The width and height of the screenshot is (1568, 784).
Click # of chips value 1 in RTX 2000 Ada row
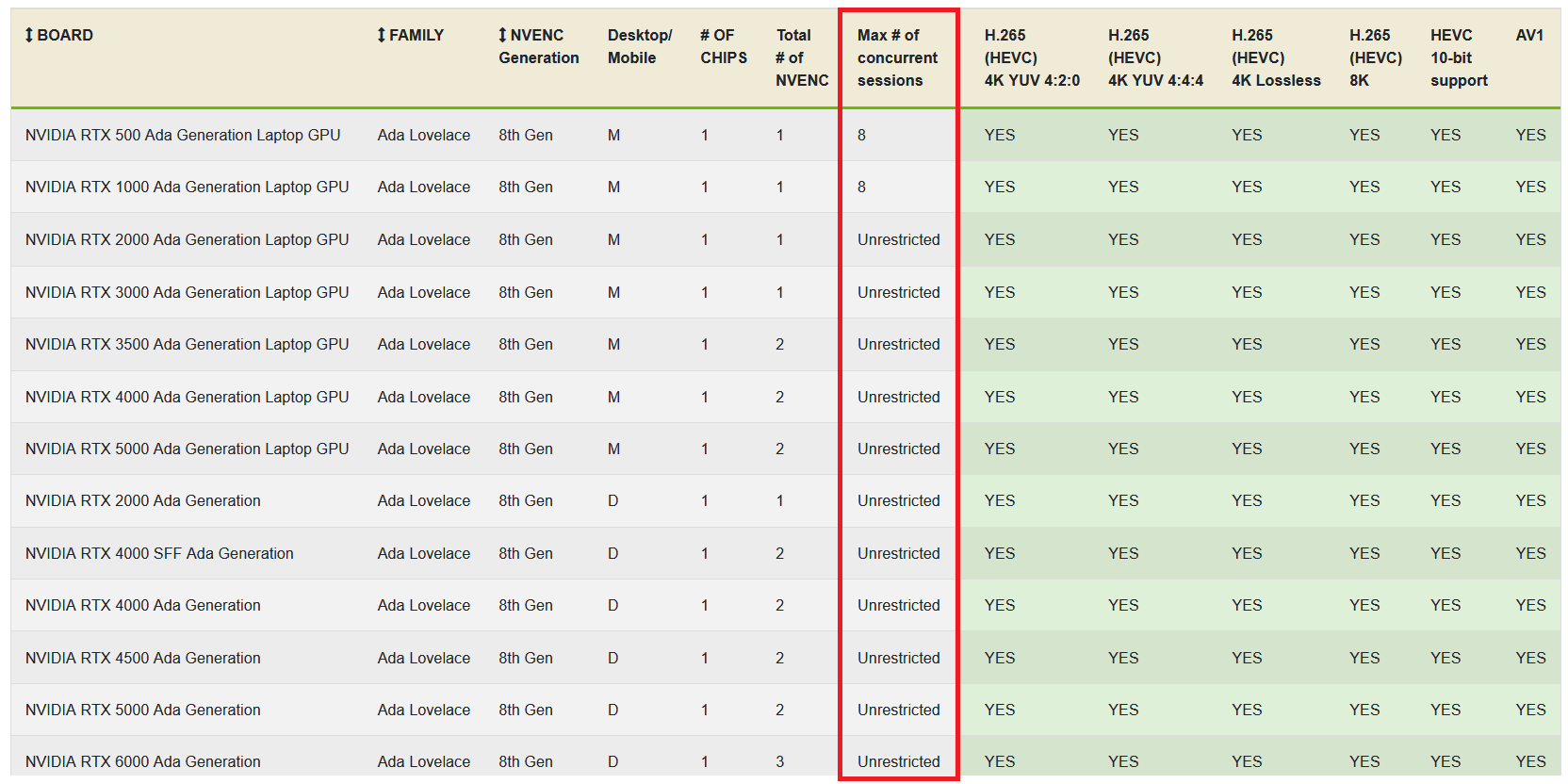coord(705,500)
